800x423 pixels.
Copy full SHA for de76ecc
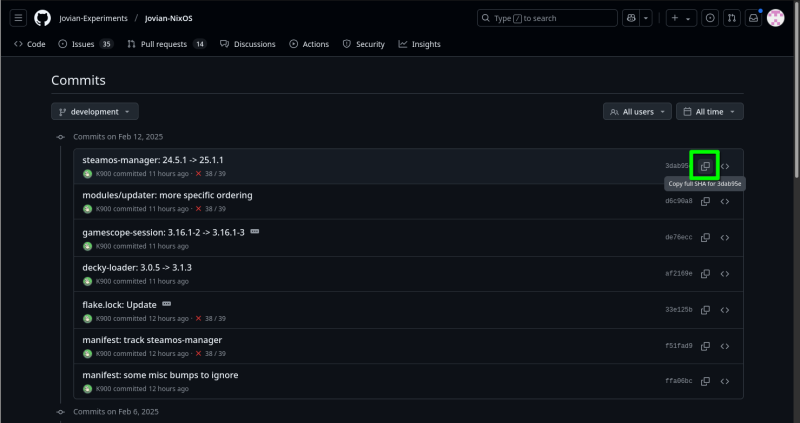[705, 238]
